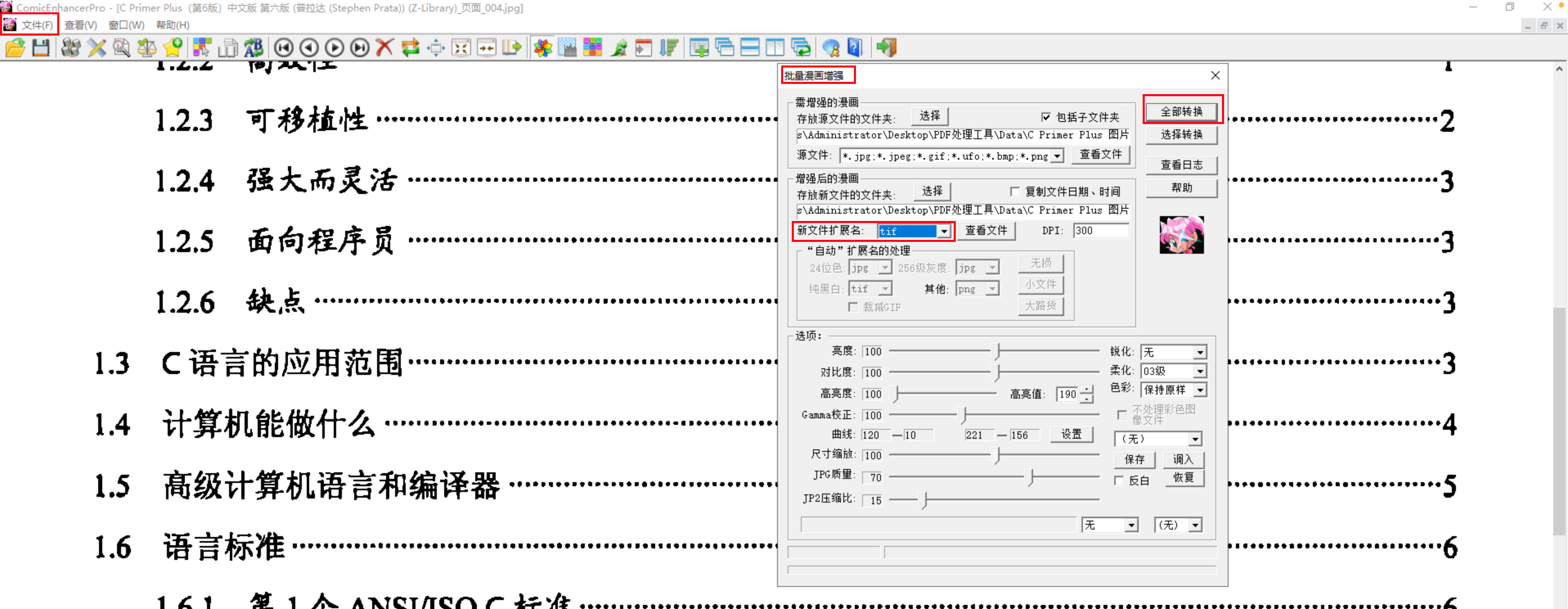
Task: Open the 新文件扩展名 tif dropdown
Action: (943, 231)
